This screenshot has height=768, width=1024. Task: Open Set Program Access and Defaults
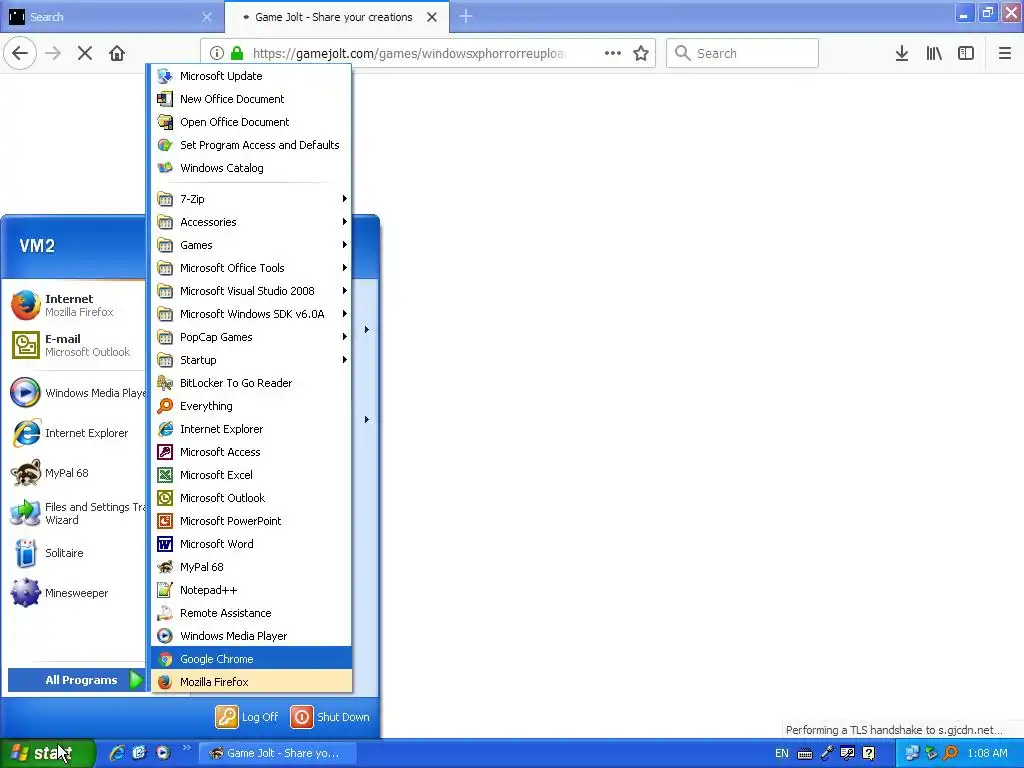coord(251,145)
